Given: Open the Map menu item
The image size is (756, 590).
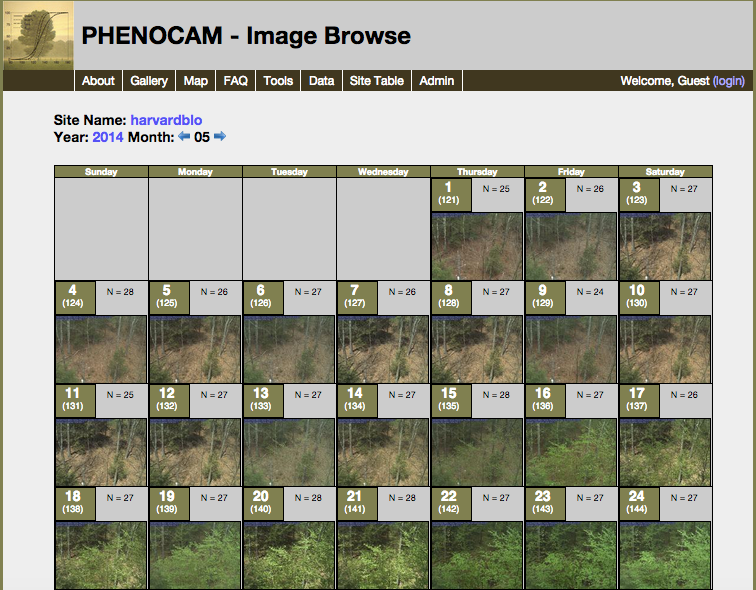Looking at the screenshot, I should pyautogui.click(x=195, y=80).
